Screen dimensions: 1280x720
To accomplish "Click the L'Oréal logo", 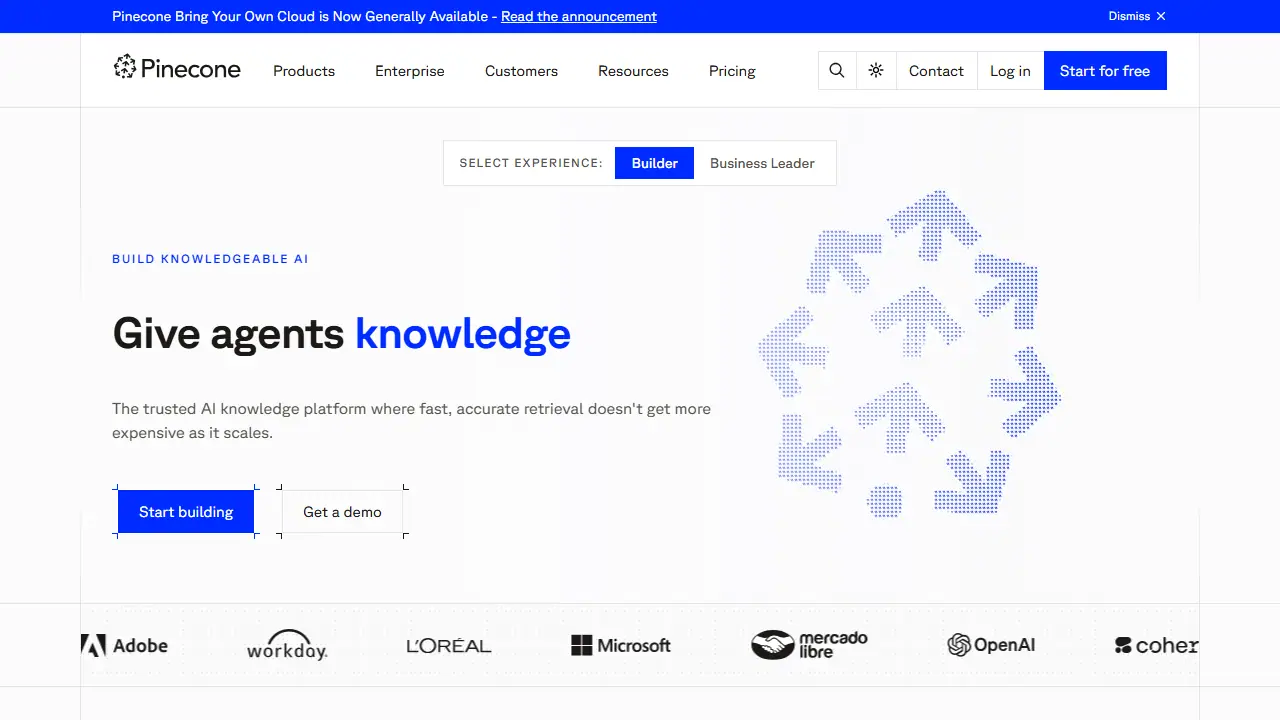I will click(x=449, y=646).
